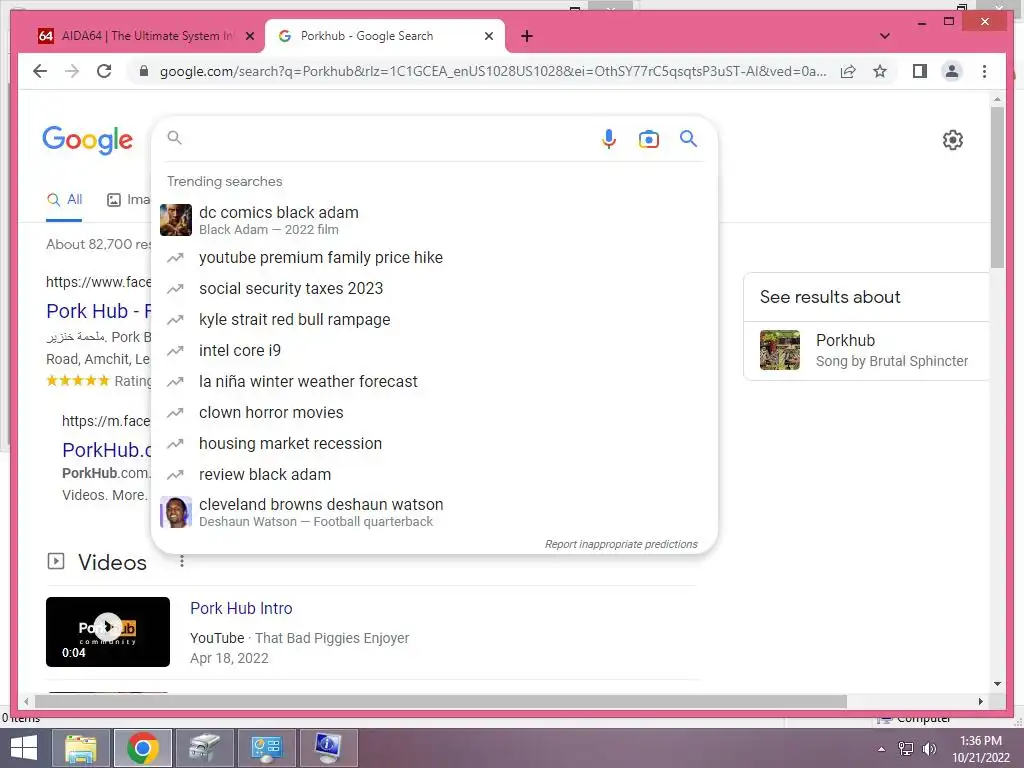Select the intel core i9 suggestion

pyautogui.click(x=434, y=351)
